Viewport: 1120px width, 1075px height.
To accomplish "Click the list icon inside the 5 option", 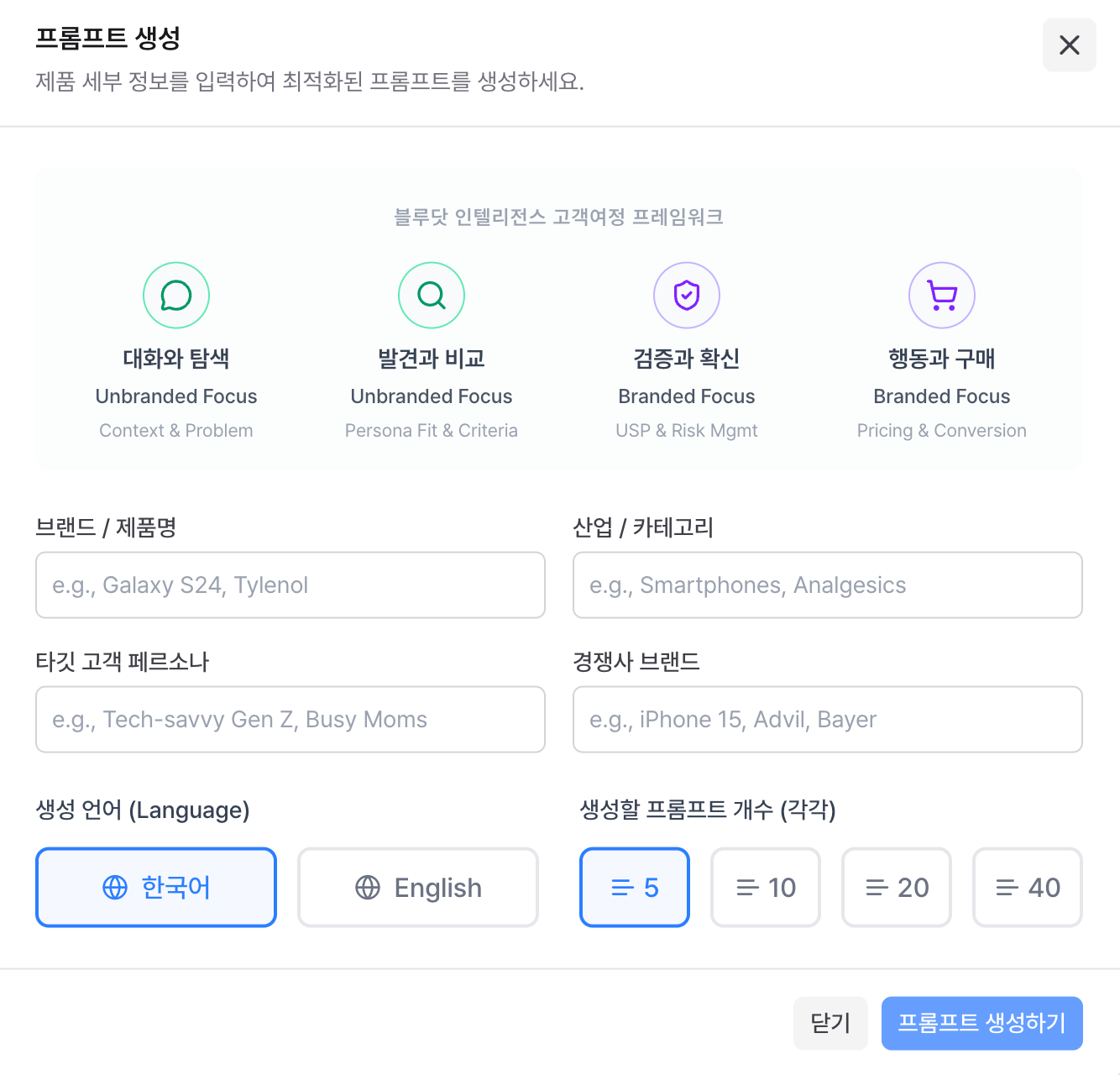I will pos(621,887).
